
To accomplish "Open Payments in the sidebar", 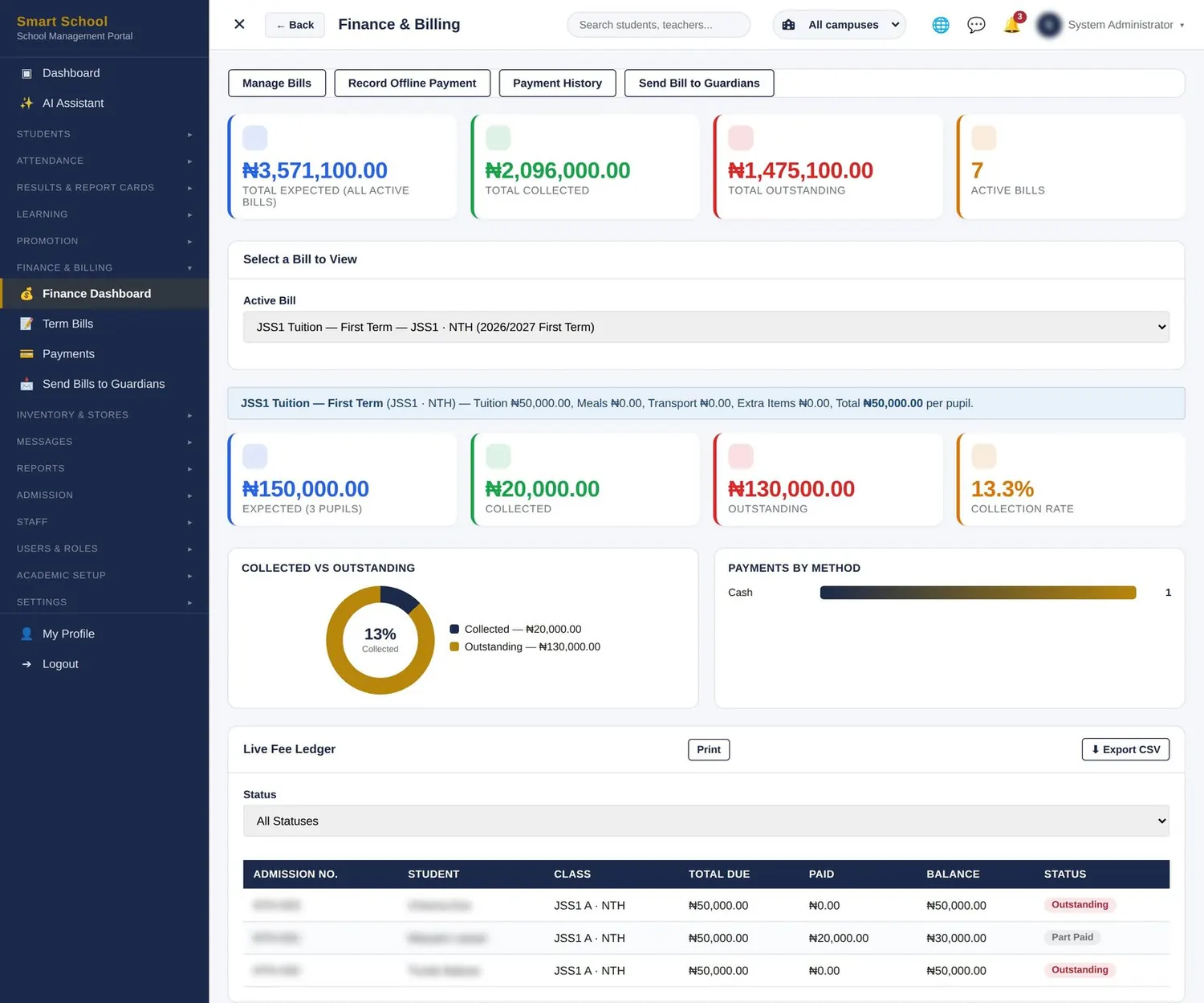I will pyautogui.click(x=104, y=354).
